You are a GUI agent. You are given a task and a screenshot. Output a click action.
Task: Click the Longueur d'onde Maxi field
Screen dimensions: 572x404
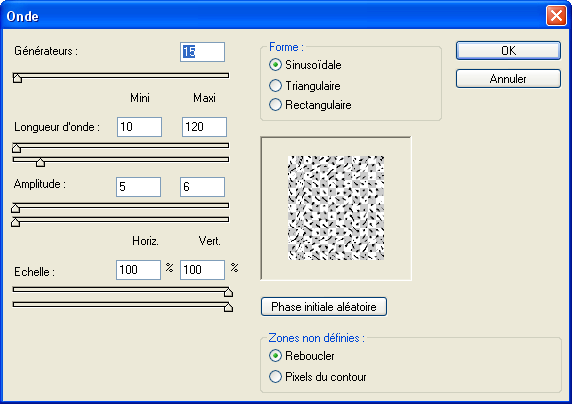(204, 127)
